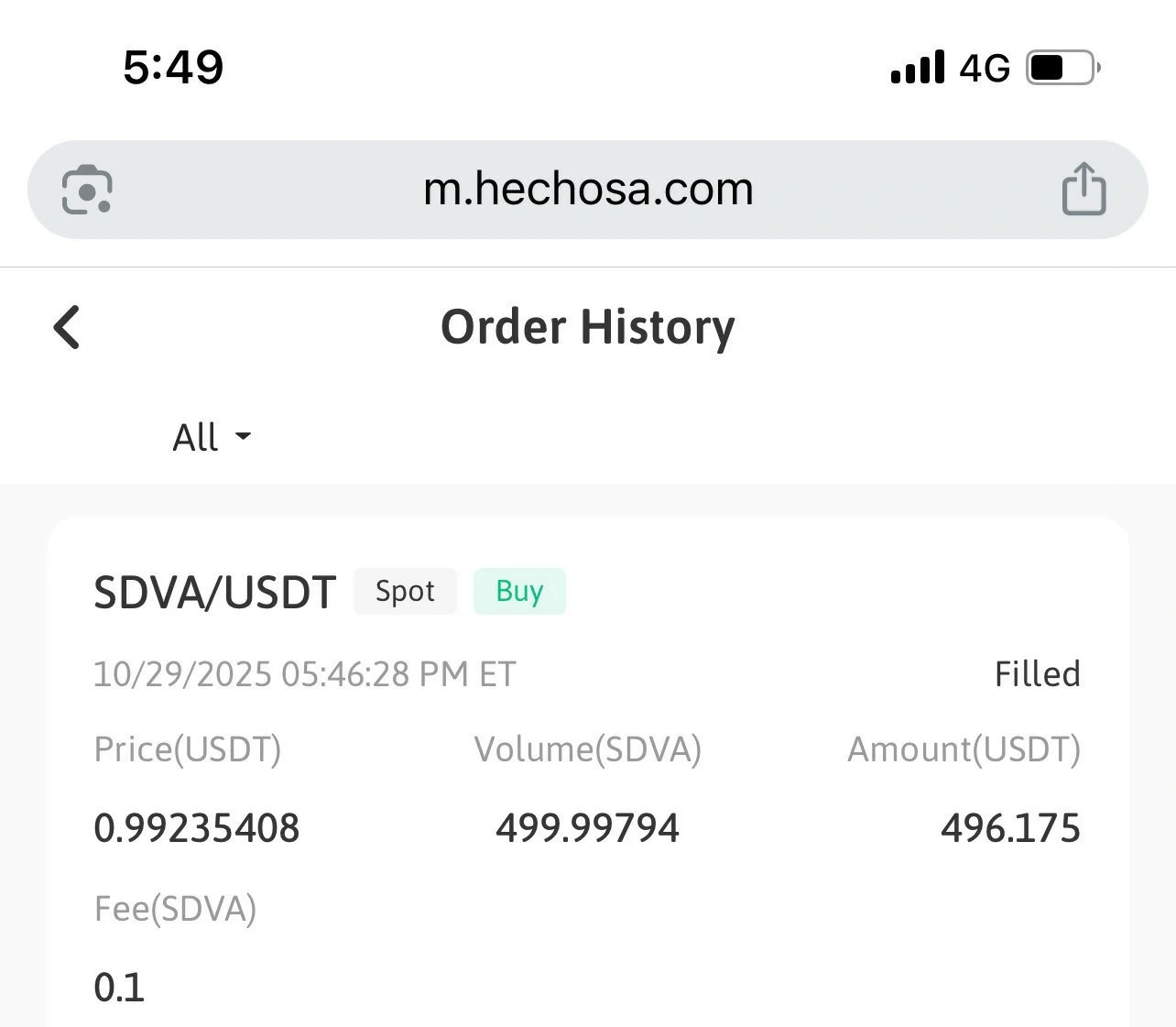
Task: Select the volume value 499.99794
Action: pos(587,828)
